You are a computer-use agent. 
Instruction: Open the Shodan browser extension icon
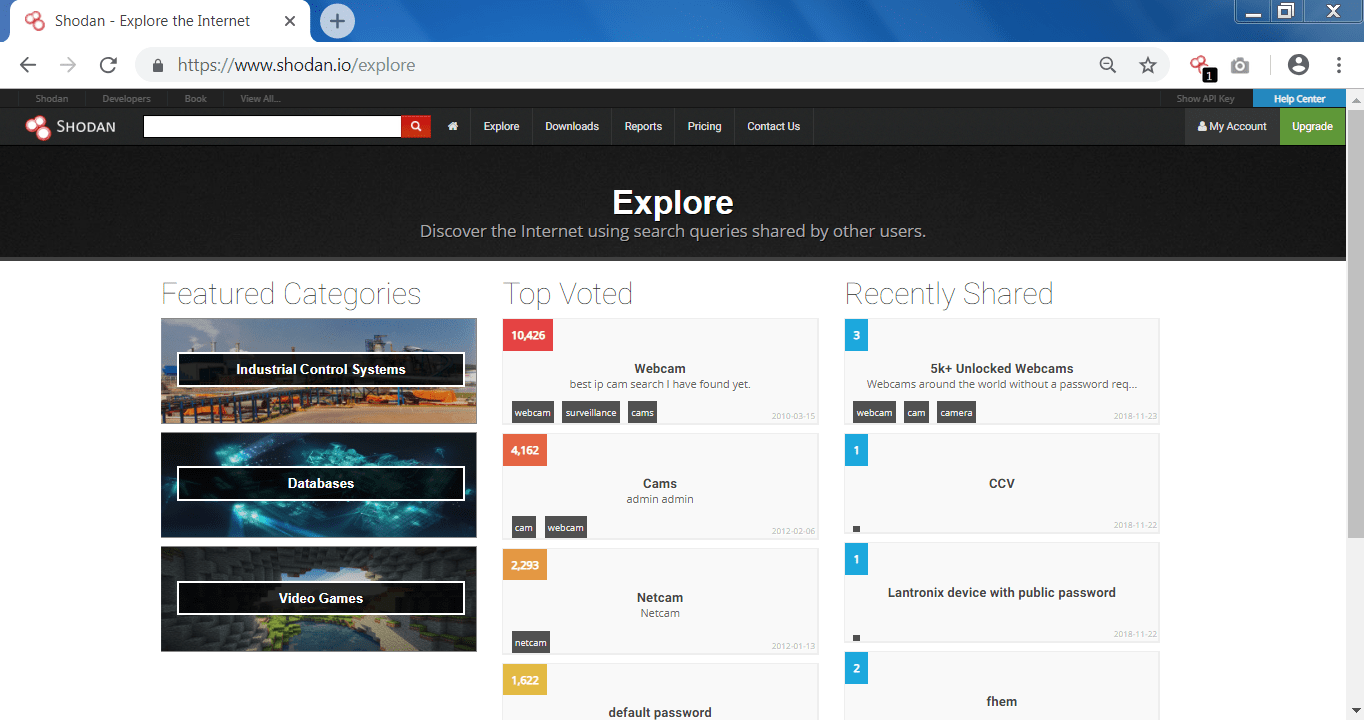(x=1200, y=66)
